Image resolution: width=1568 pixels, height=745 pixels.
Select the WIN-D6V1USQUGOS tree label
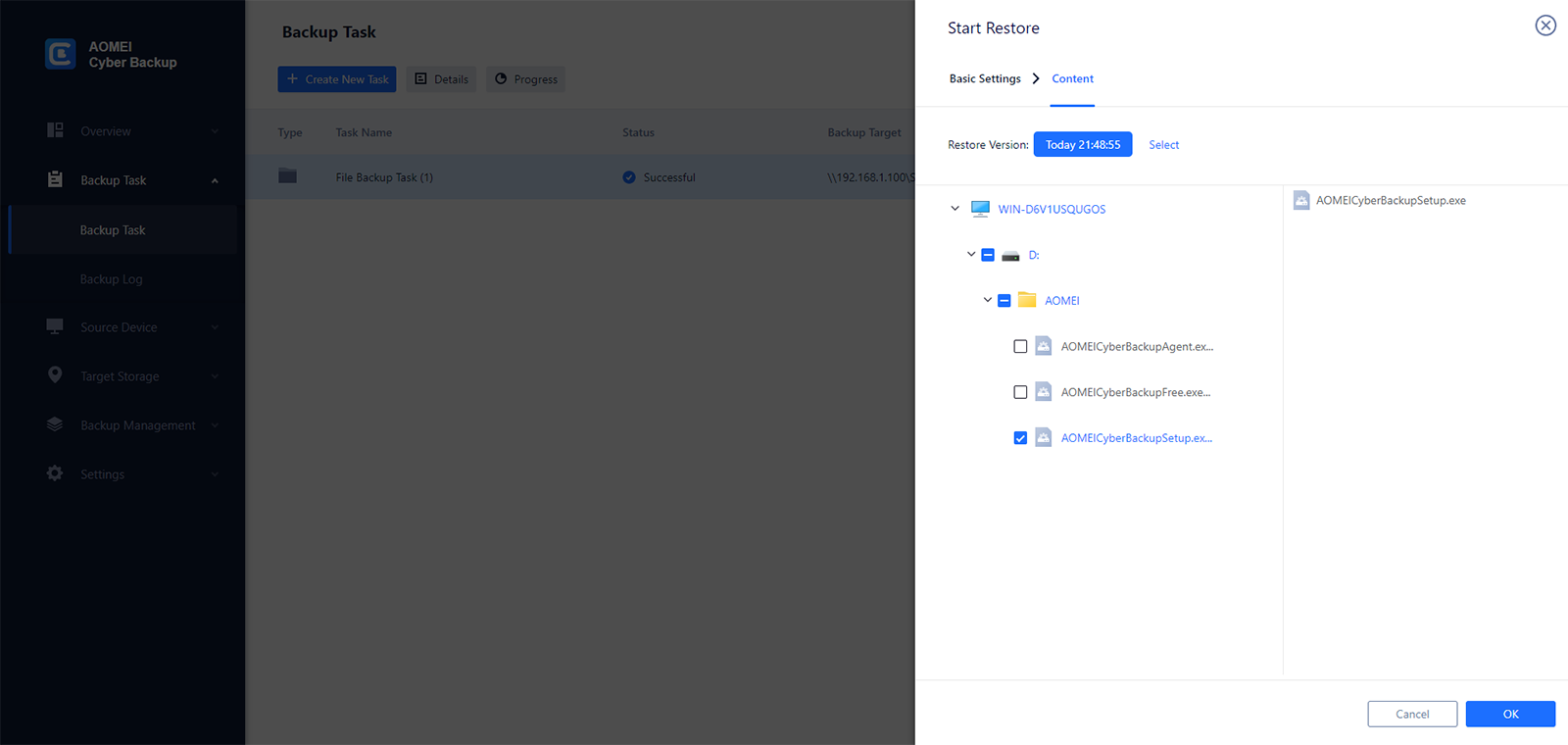tap(1052, 209)
